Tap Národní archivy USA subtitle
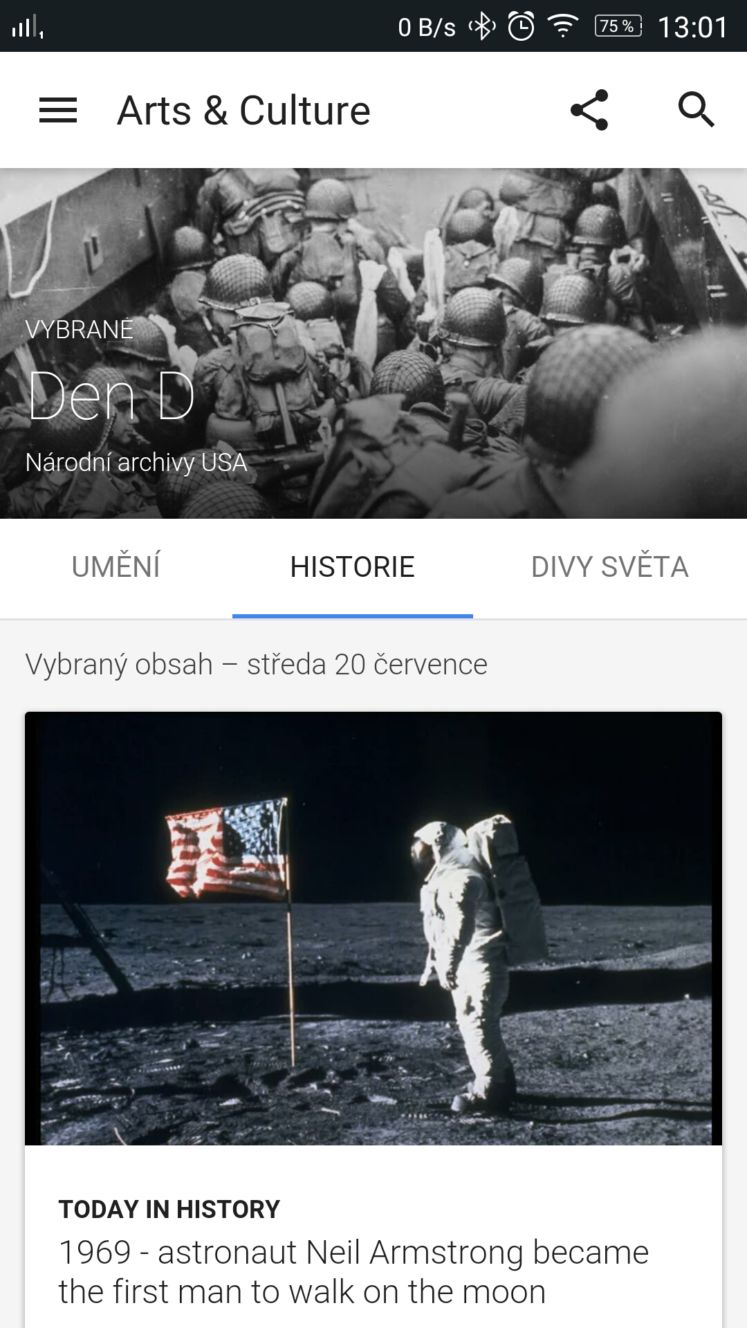This screenshot has width=747, height=1328. coord(136,463)
